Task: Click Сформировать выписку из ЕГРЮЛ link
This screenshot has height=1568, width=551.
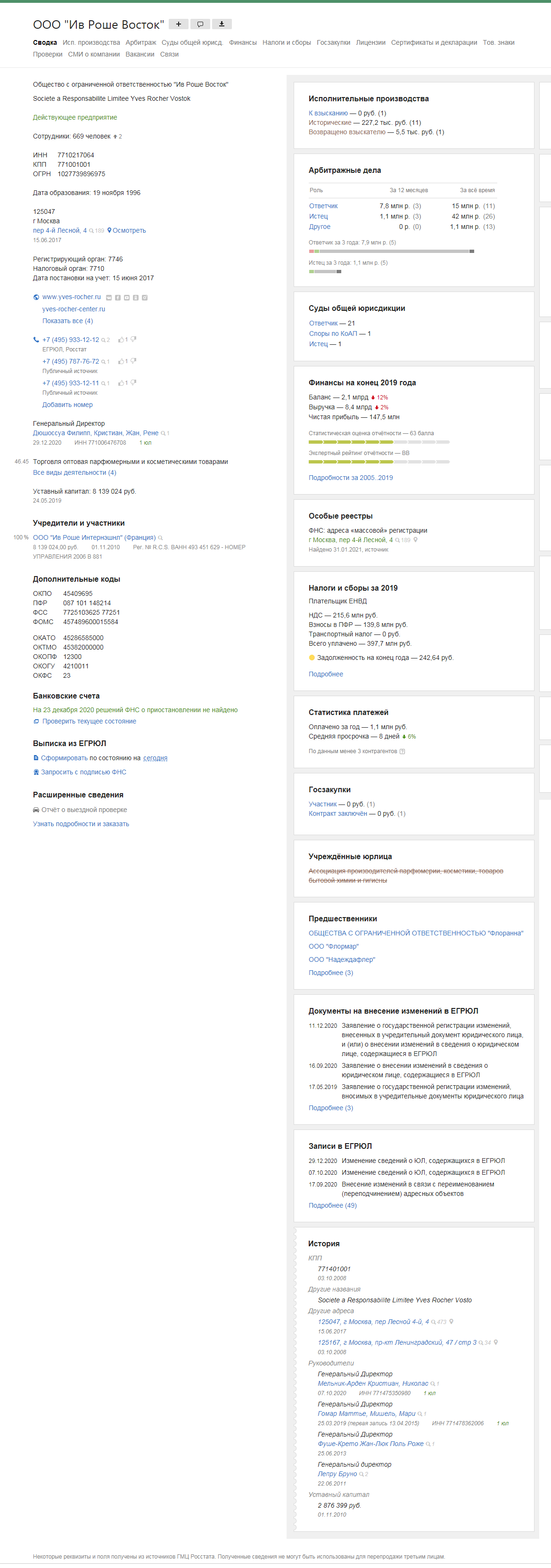Action: click(x=65, y=758)
